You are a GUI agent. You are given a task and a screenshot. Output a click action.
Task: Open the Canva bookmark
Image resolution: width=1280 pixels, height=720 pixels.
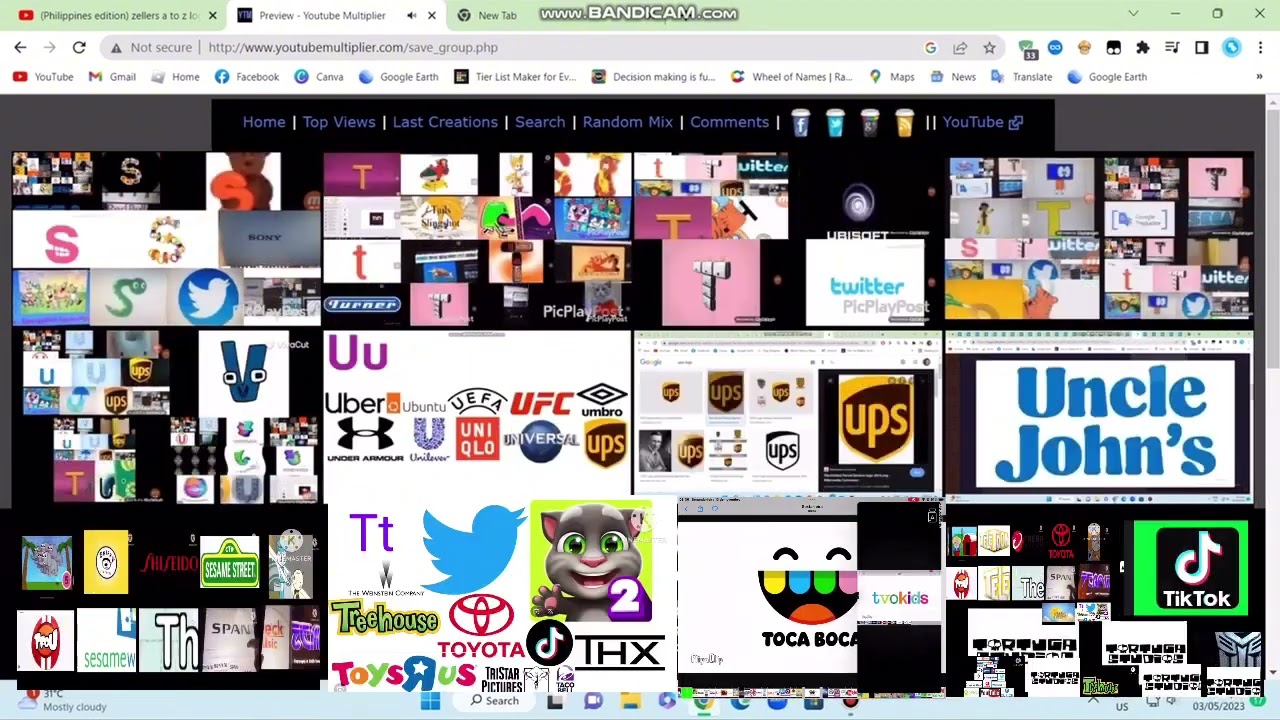[319, 77]
